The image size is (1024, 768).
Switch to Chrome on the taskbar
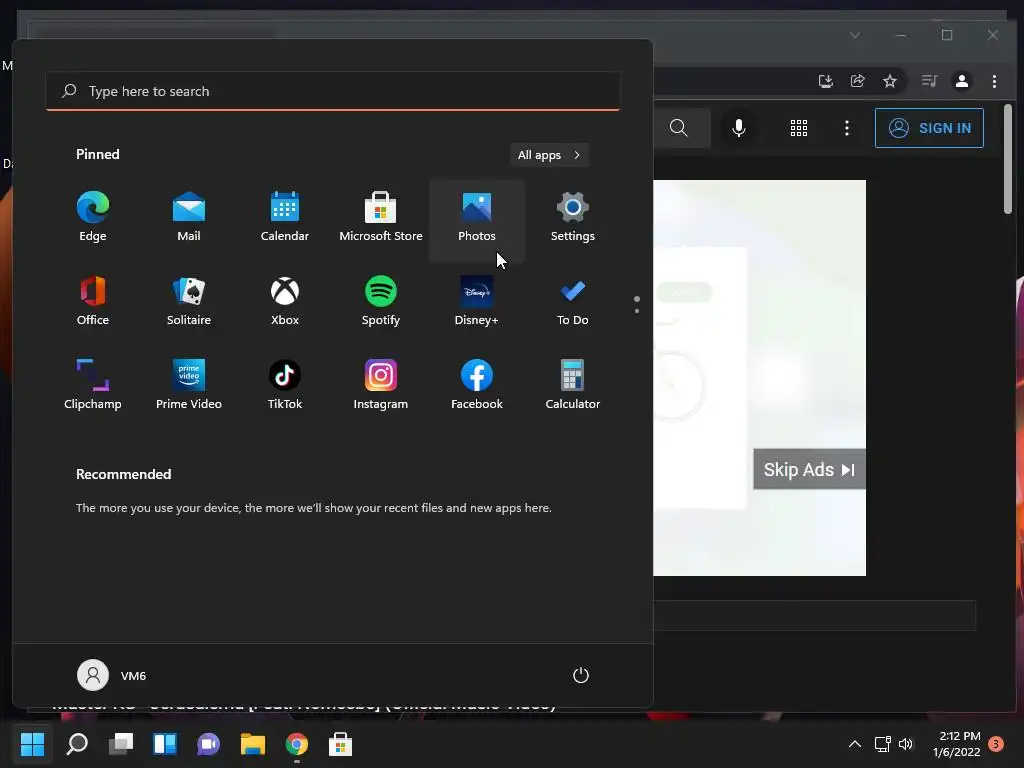coord(296,744)
